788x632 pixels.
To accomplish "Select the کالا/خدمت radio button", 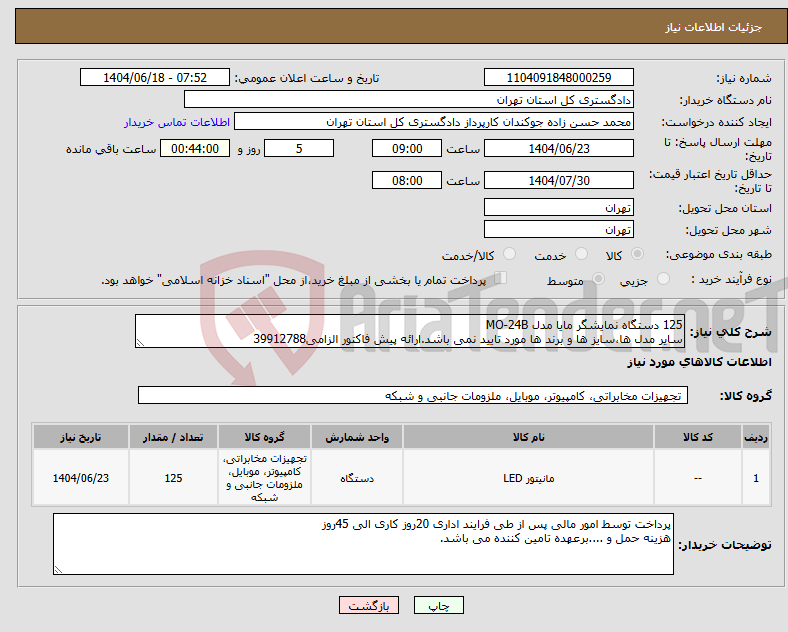I will [x=510, y=254].
